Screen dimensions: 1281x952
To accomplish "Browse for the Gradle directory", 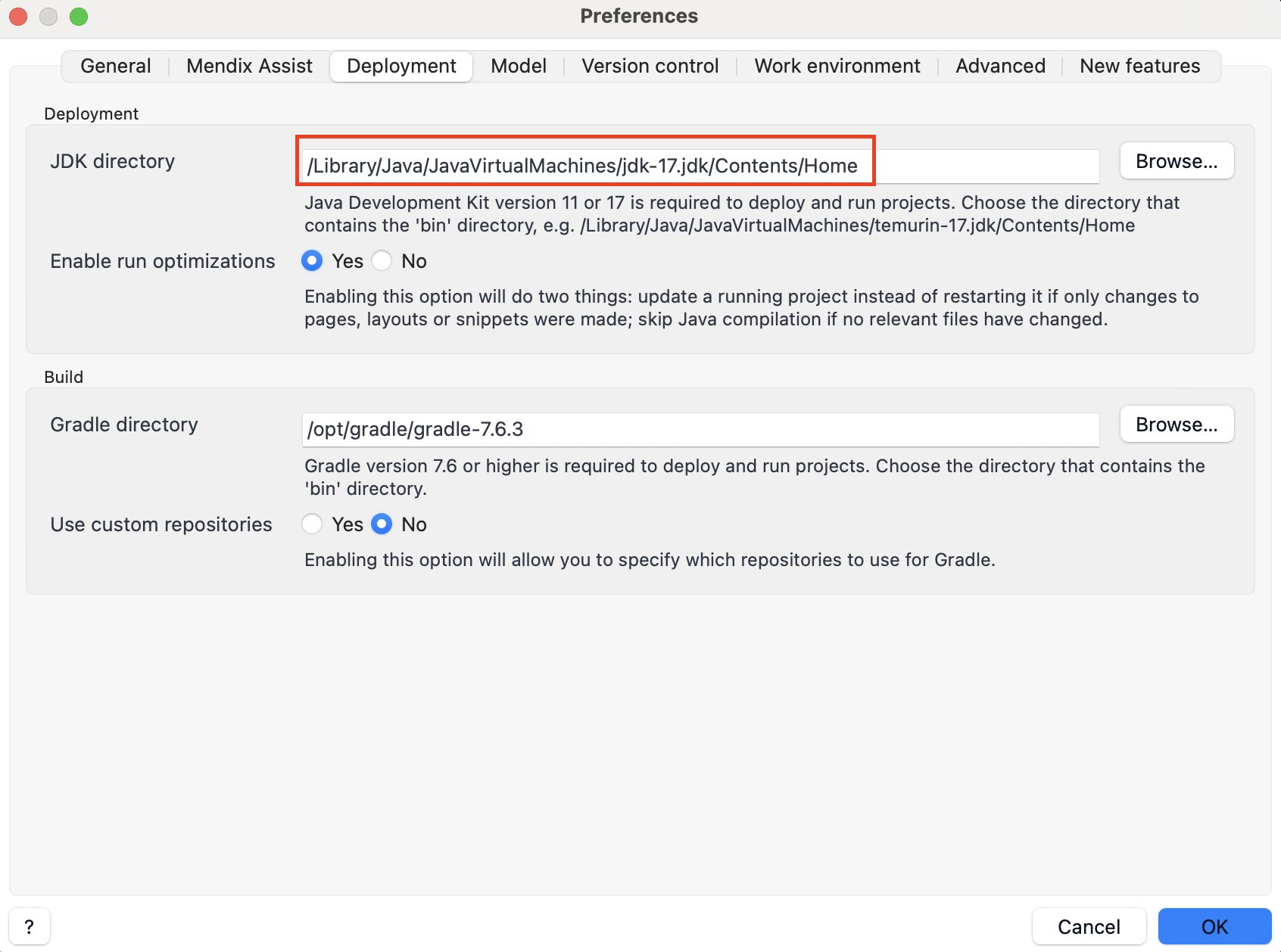I will tap(1177, 425).
